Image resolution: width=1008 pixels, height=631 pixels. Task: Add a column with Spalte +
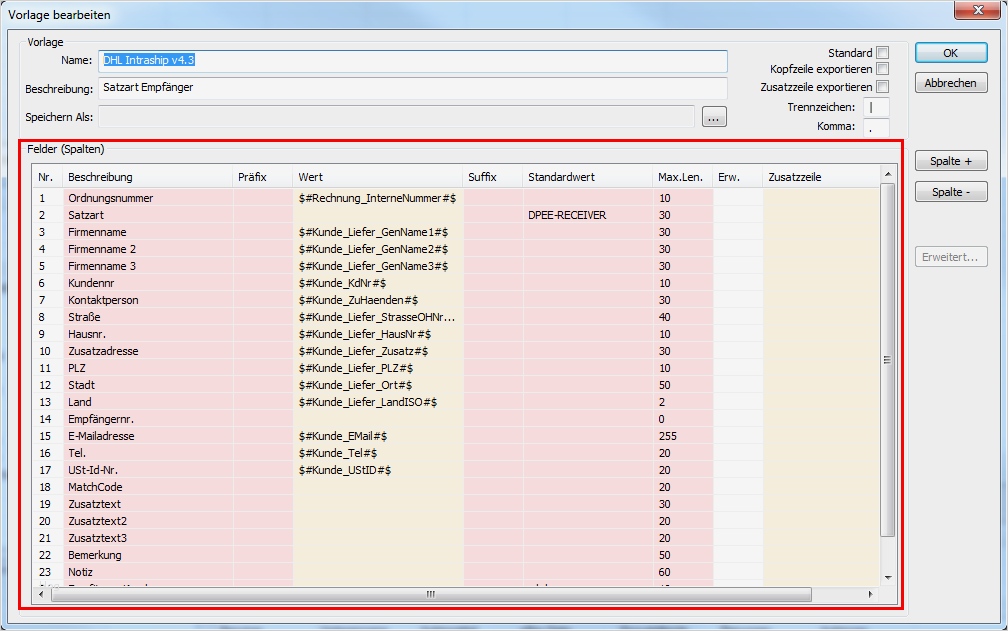point(950,161)
